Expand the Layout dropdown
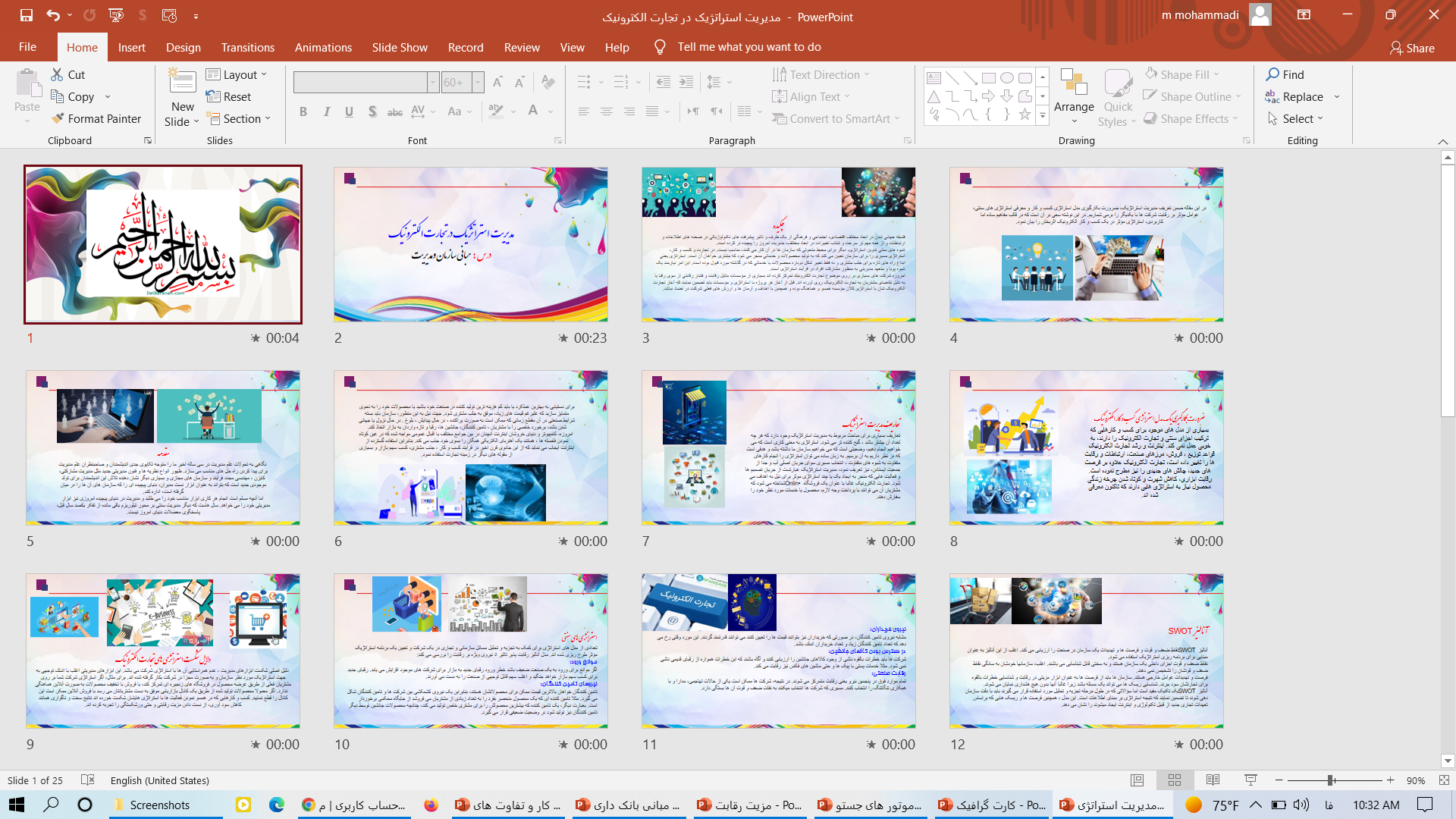The width and height of the screenshot is (1456, 819). (237, 74)
